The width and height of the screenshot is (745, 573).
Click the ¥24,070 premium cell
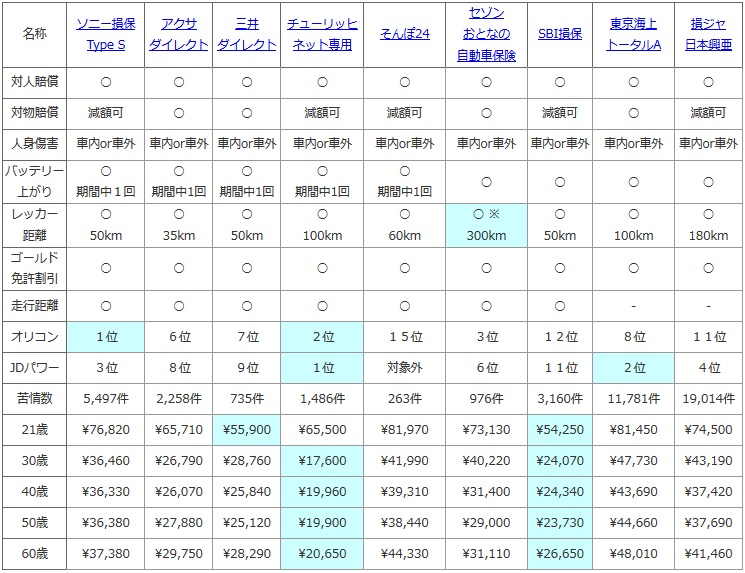coord(560,460)
